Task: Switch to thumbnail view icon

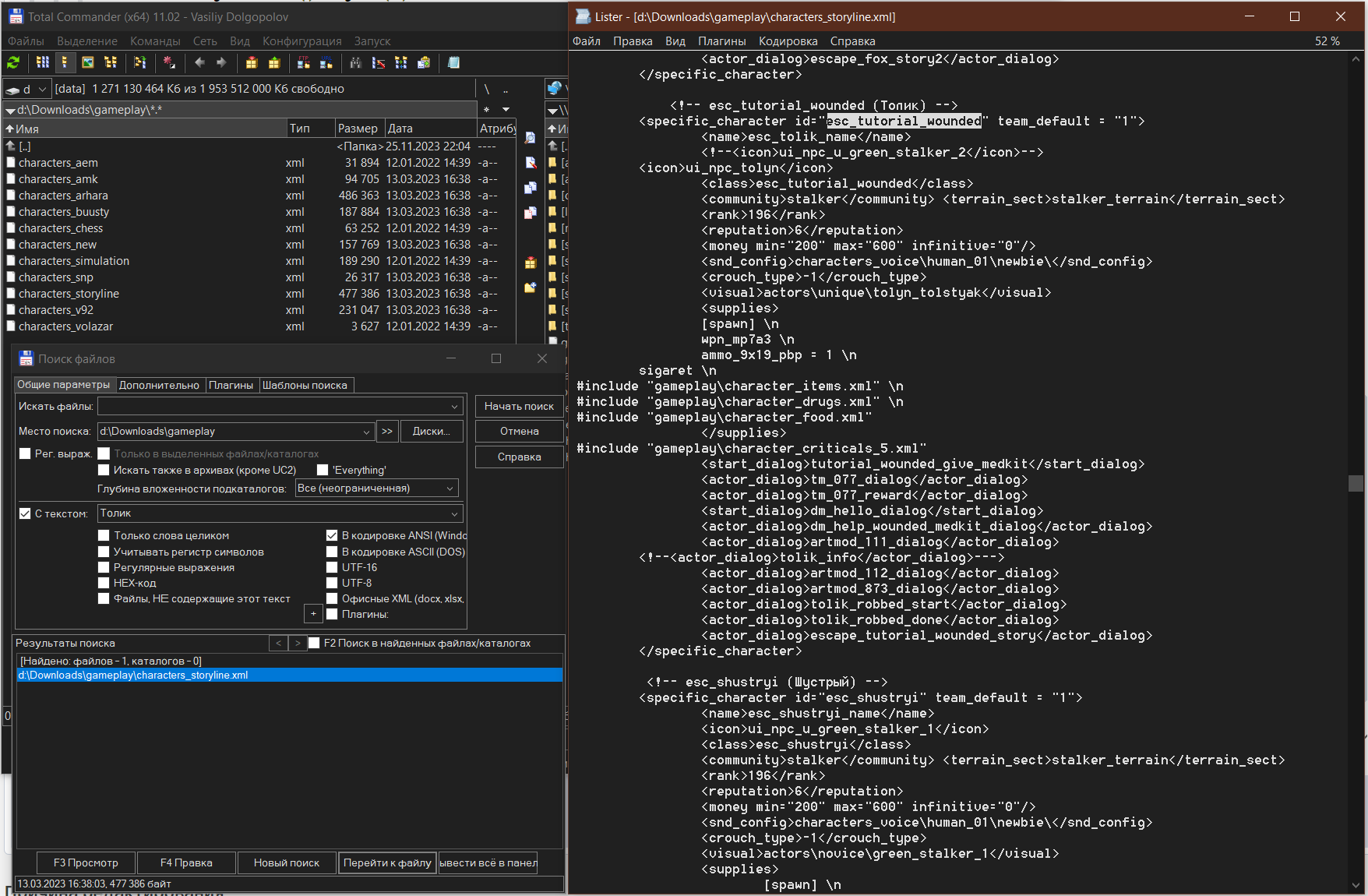Action: pos(88,62)
